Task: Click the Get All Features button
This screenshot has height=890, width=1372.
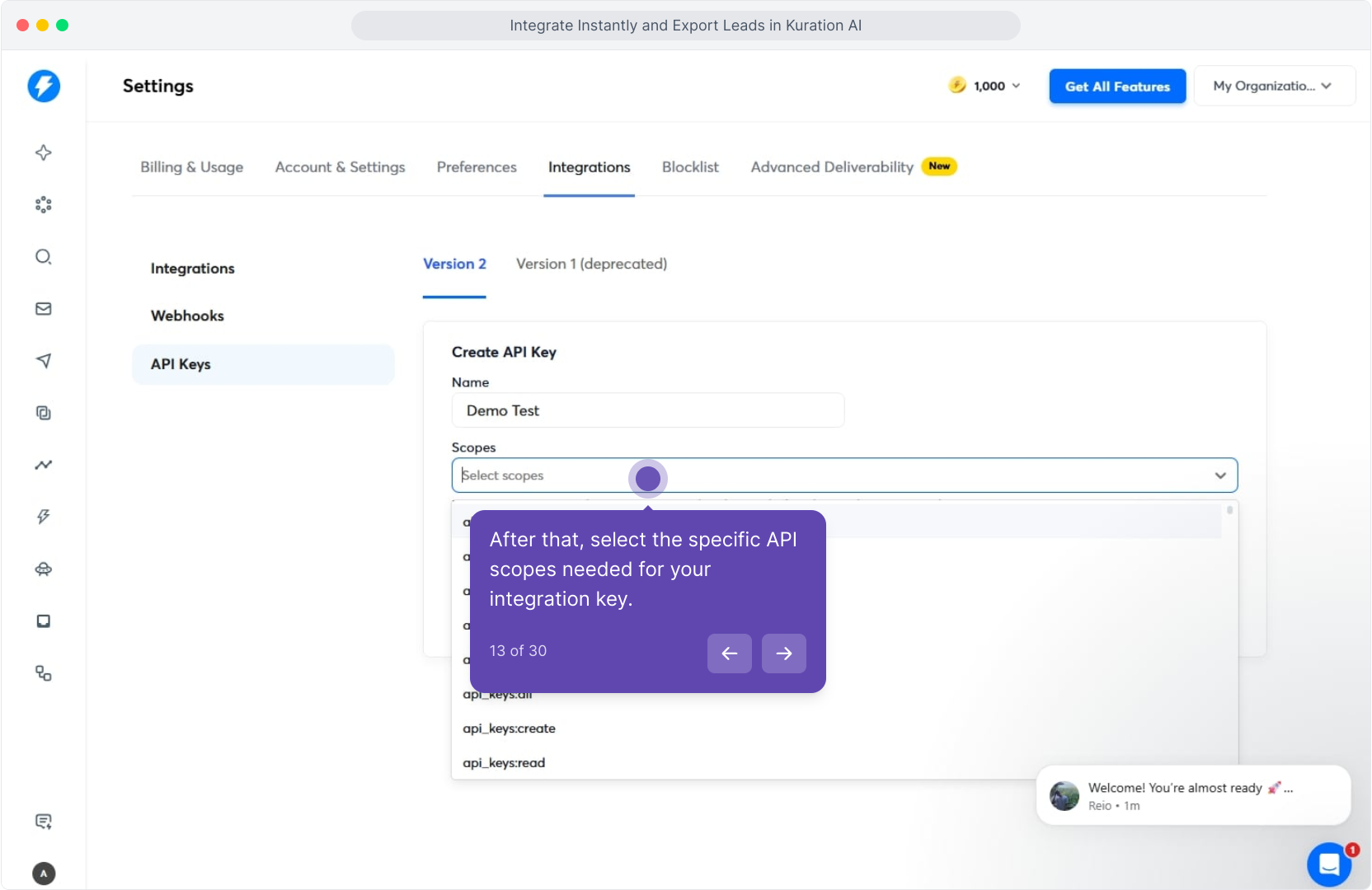Action: [x=1117, y=87]
